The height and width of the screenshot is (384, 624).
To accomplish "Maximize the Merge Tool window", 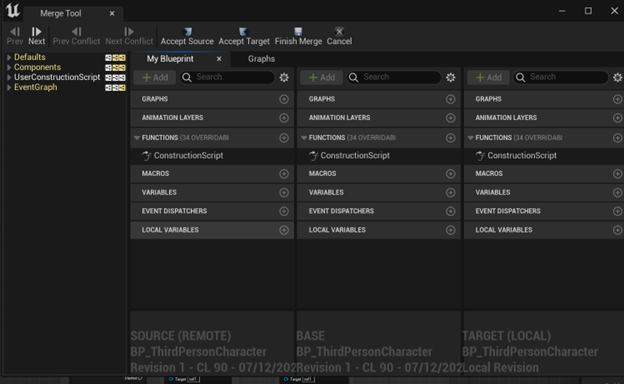I will [x=588, y=11].
